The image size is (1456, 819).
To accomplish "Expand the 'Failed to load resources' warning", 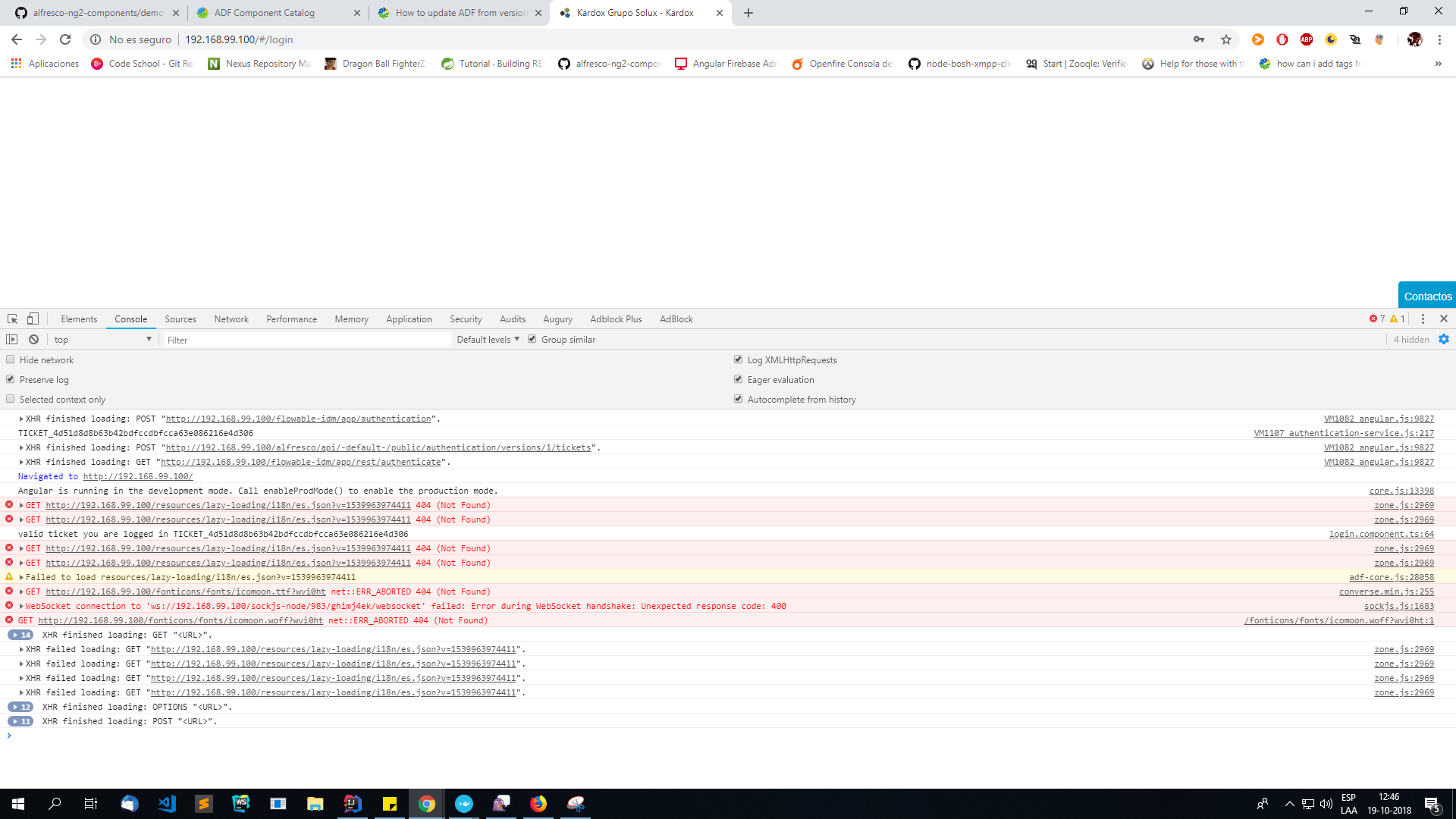I will (21, 577).
